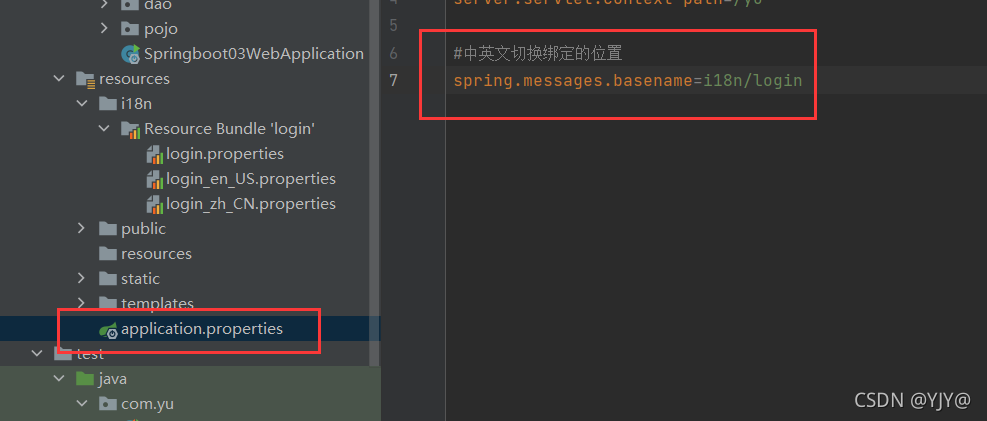This screenshot has width=987, height=421.
Task: Expand the public folder
Action: (x=82, y=228)
